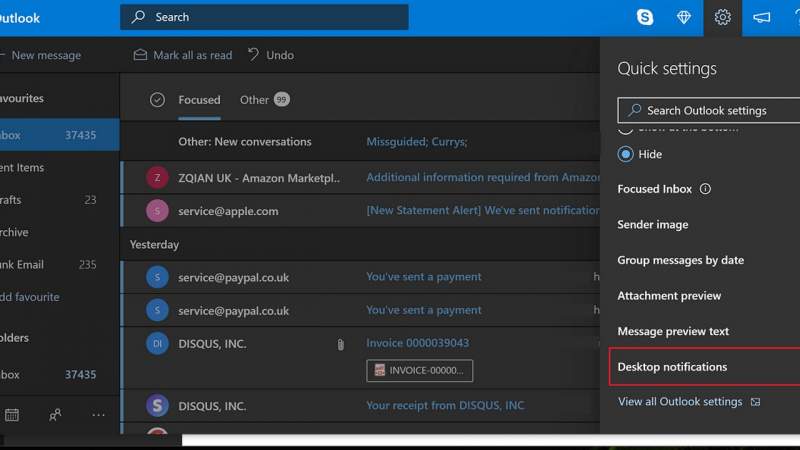Open the Calendar icon in the bottom bar

12,415
